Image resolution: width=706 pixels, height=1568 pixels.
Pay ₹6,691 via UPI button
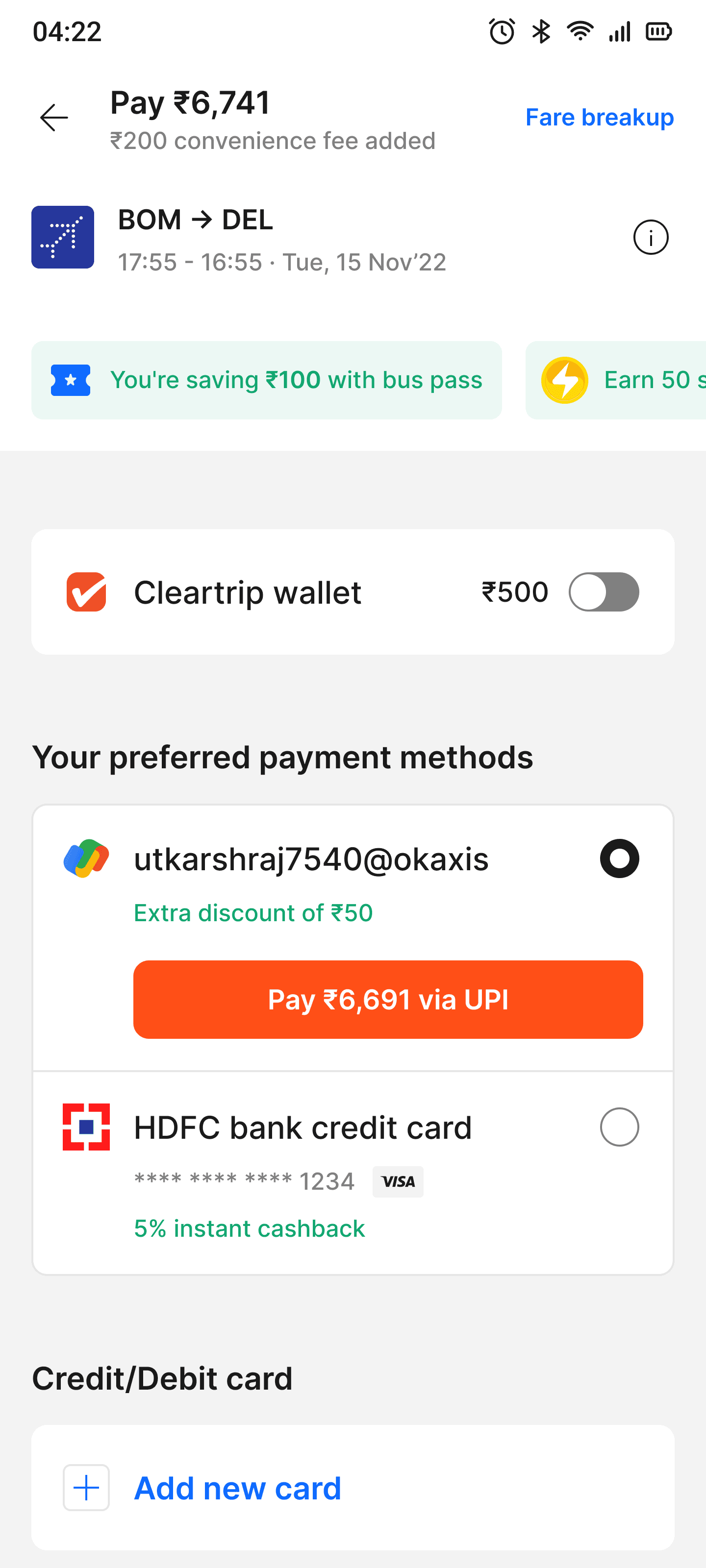(388, 1000)
